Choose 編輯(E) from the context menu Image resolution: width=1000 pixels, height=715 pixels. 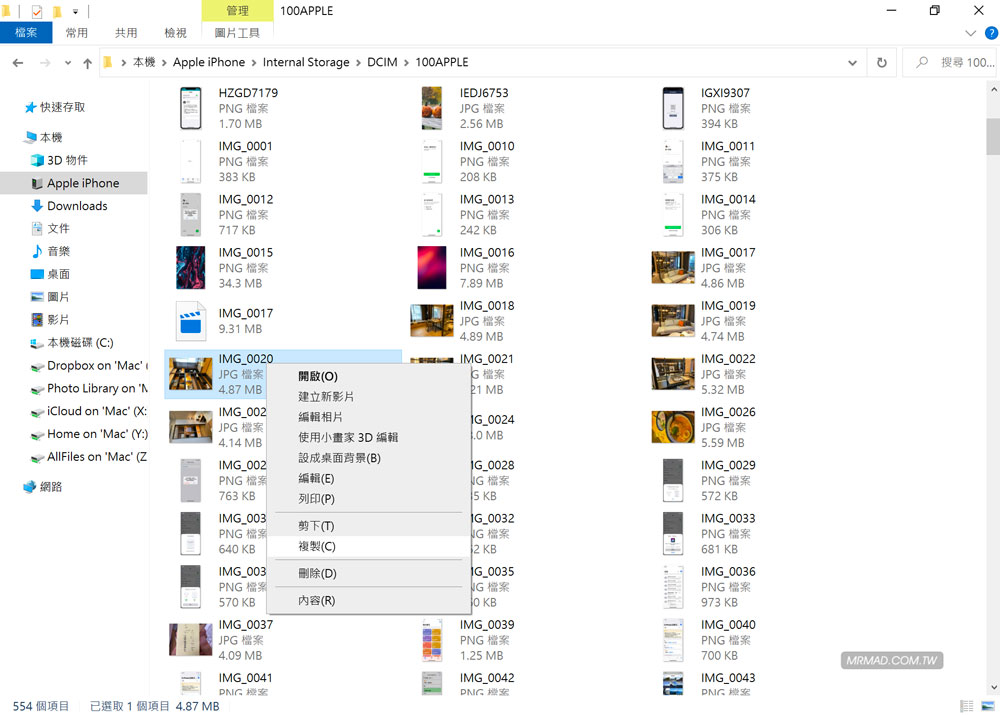(367, 478)
